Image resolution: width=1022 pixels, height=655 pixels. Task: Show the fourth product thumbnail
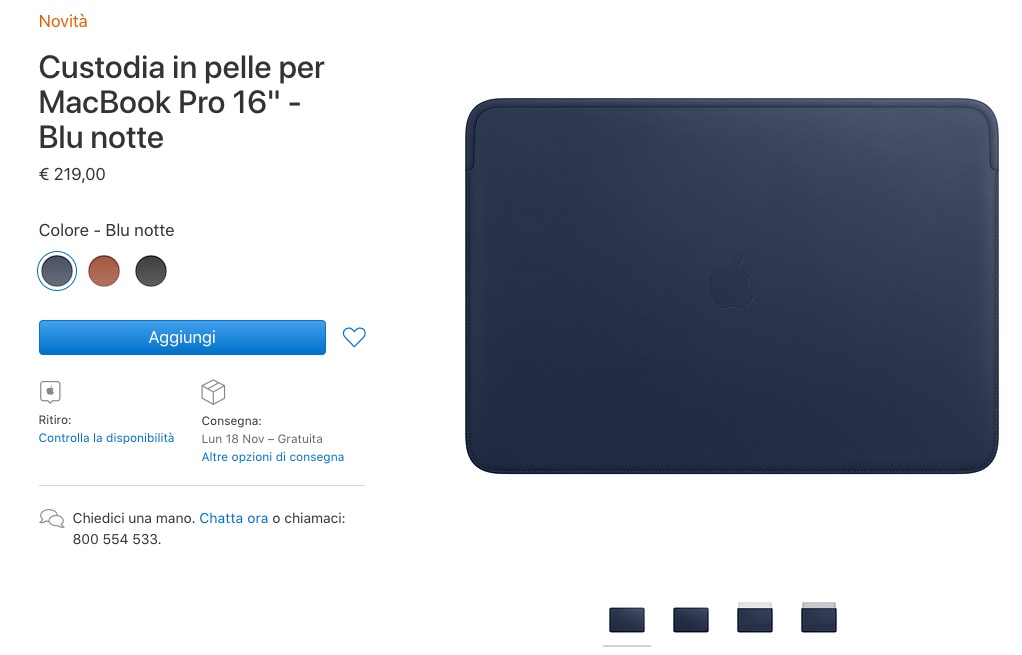(x=819, y=617)
